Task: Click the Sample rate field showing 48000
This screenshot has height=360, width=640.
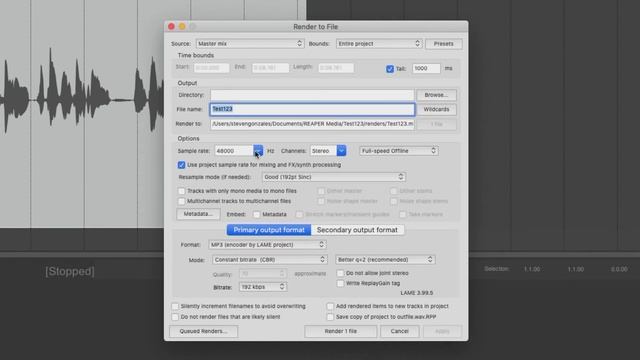Action: coord(234,151)
